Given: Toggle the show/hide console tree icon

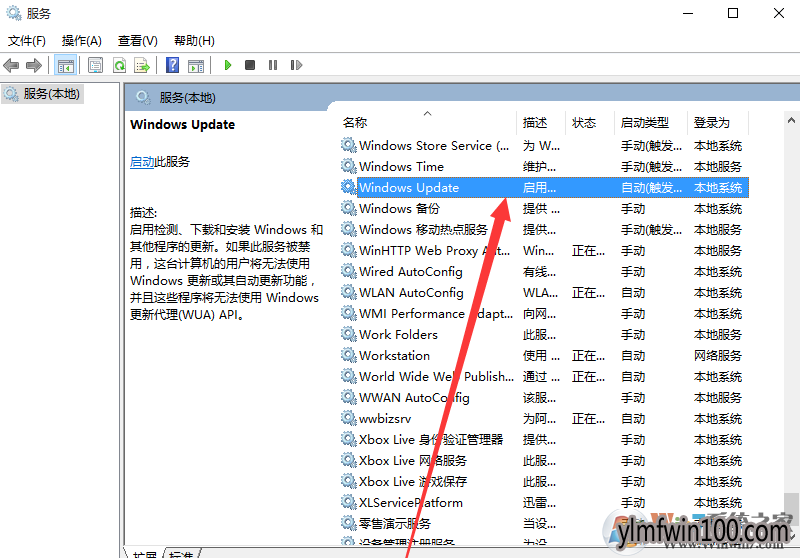Looking at the screenshot, I should 65,65.
